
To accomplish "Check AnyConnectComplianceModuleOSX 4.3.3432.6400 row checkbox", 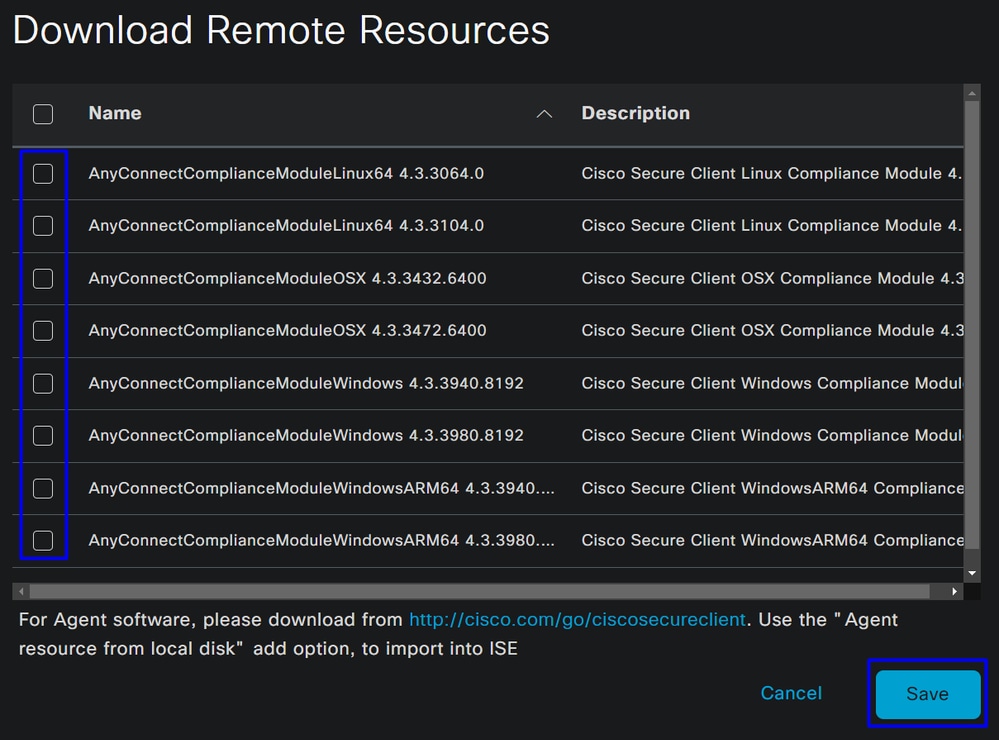I will coord(43,279).
